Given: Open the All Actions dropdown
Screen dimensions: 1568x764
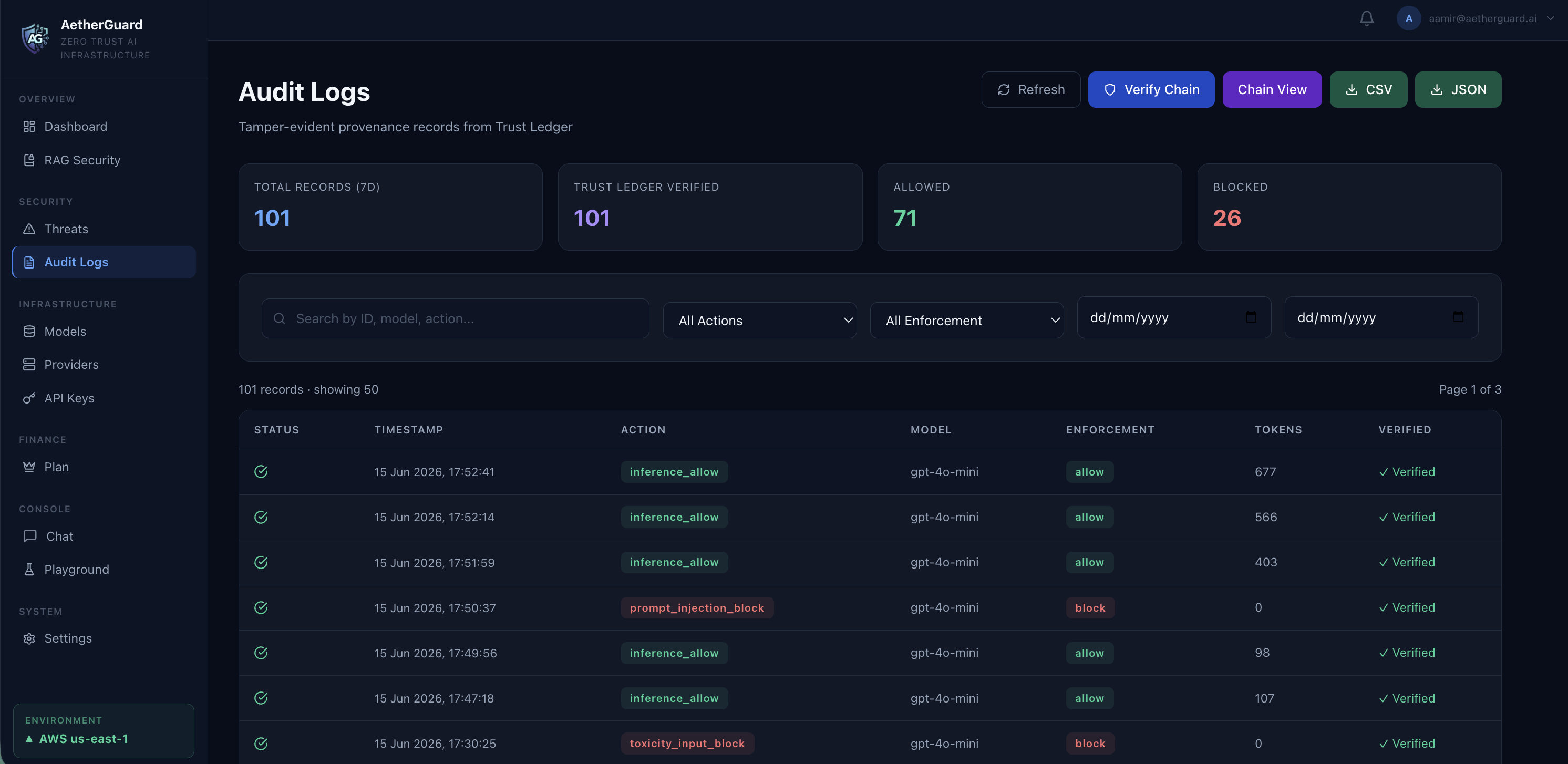Looking at the screenshot, I should (x=760, y=320).
